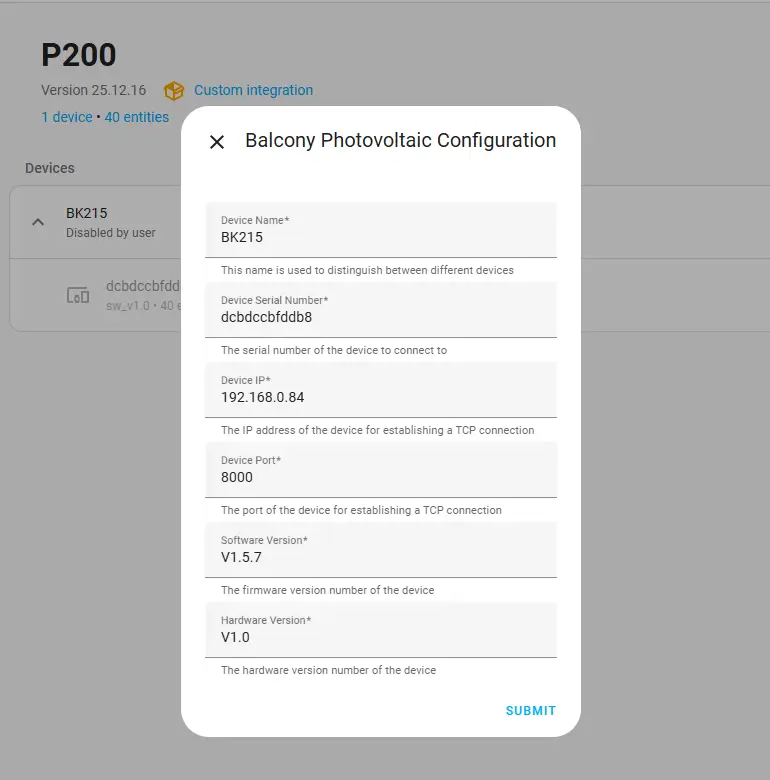Open the Custom integration link
Image resolution: width=770 pixels, height=780 pixels.
[x=253, y=91]
